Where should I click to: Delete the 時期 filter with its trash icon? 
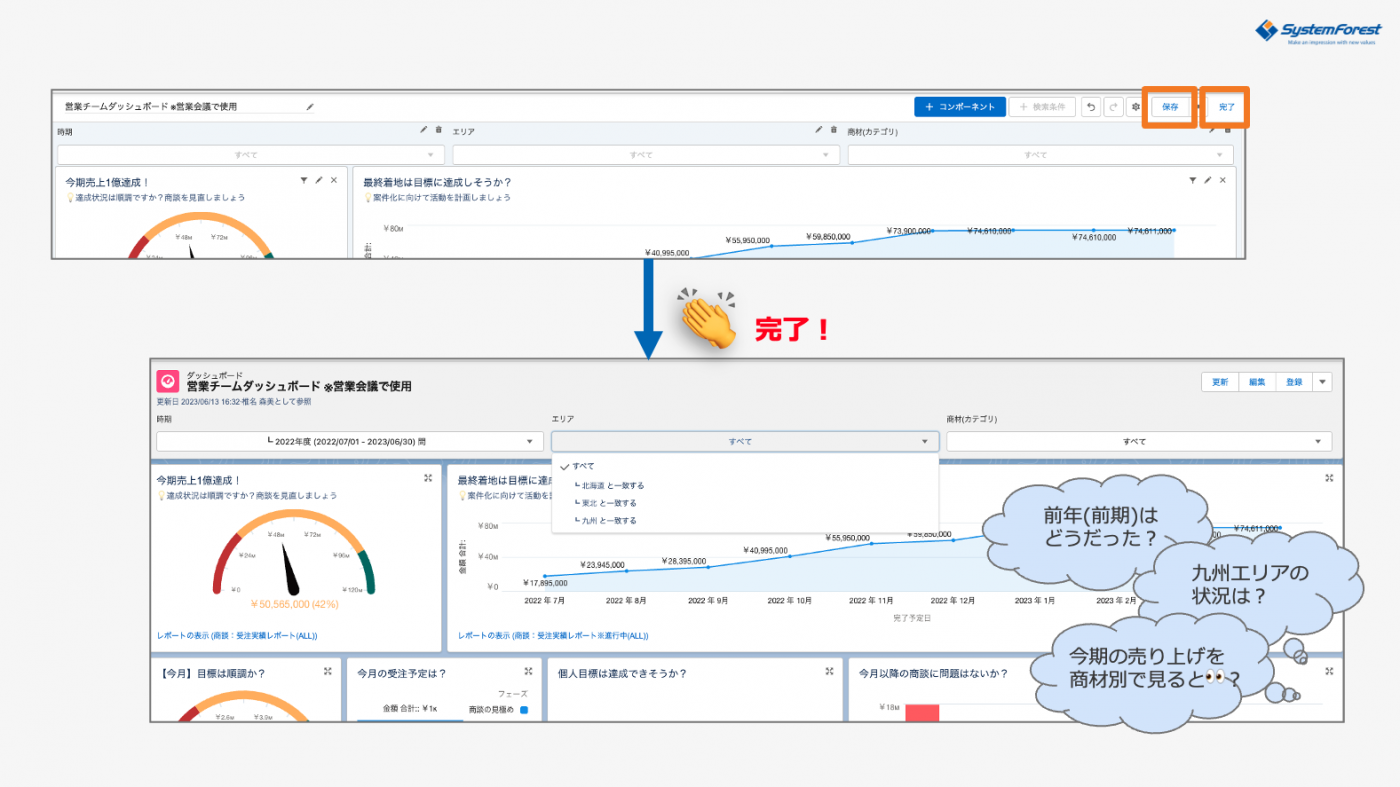438,130
